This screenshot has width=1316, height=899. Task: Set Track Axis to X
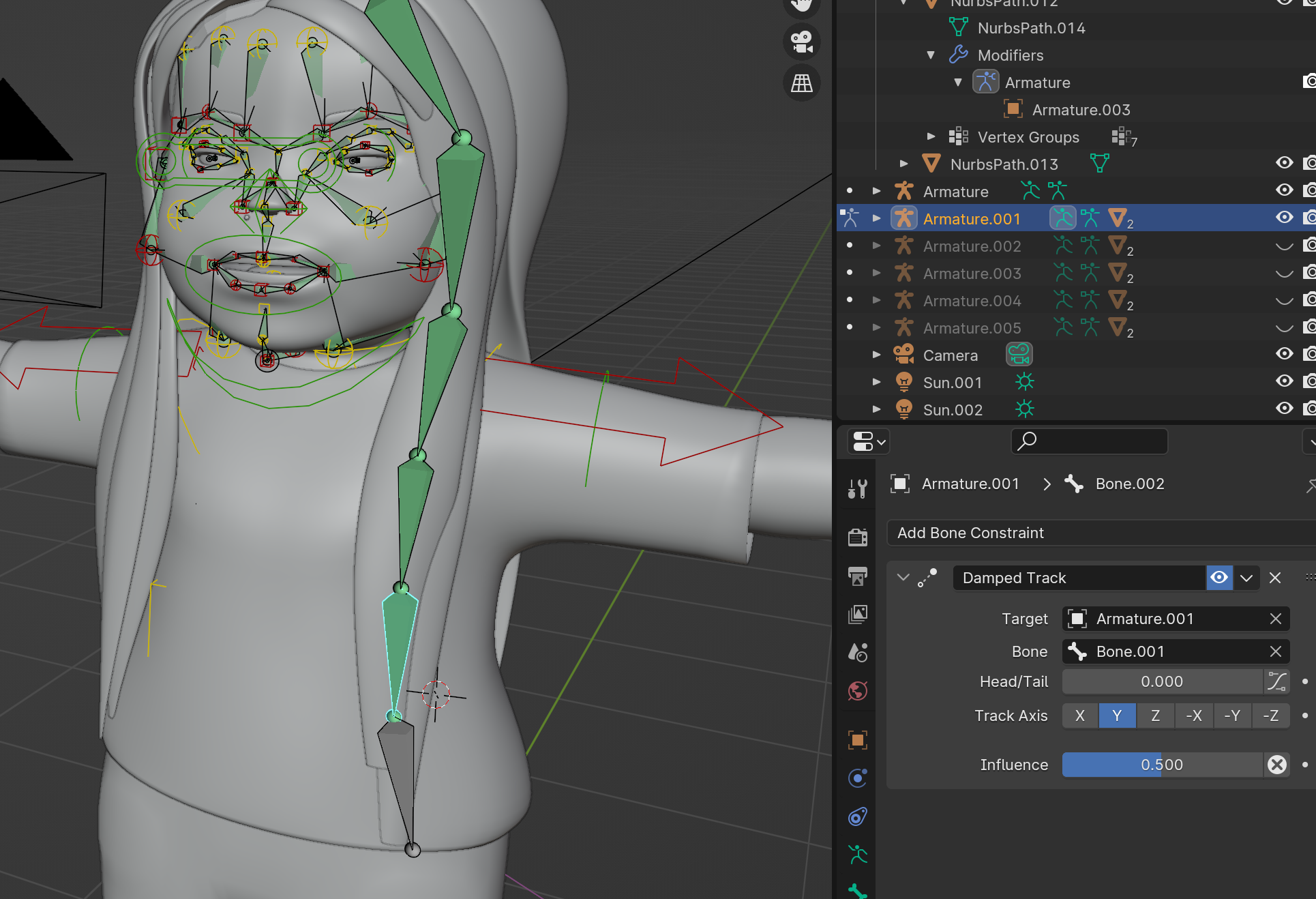tap(1080, 716)
